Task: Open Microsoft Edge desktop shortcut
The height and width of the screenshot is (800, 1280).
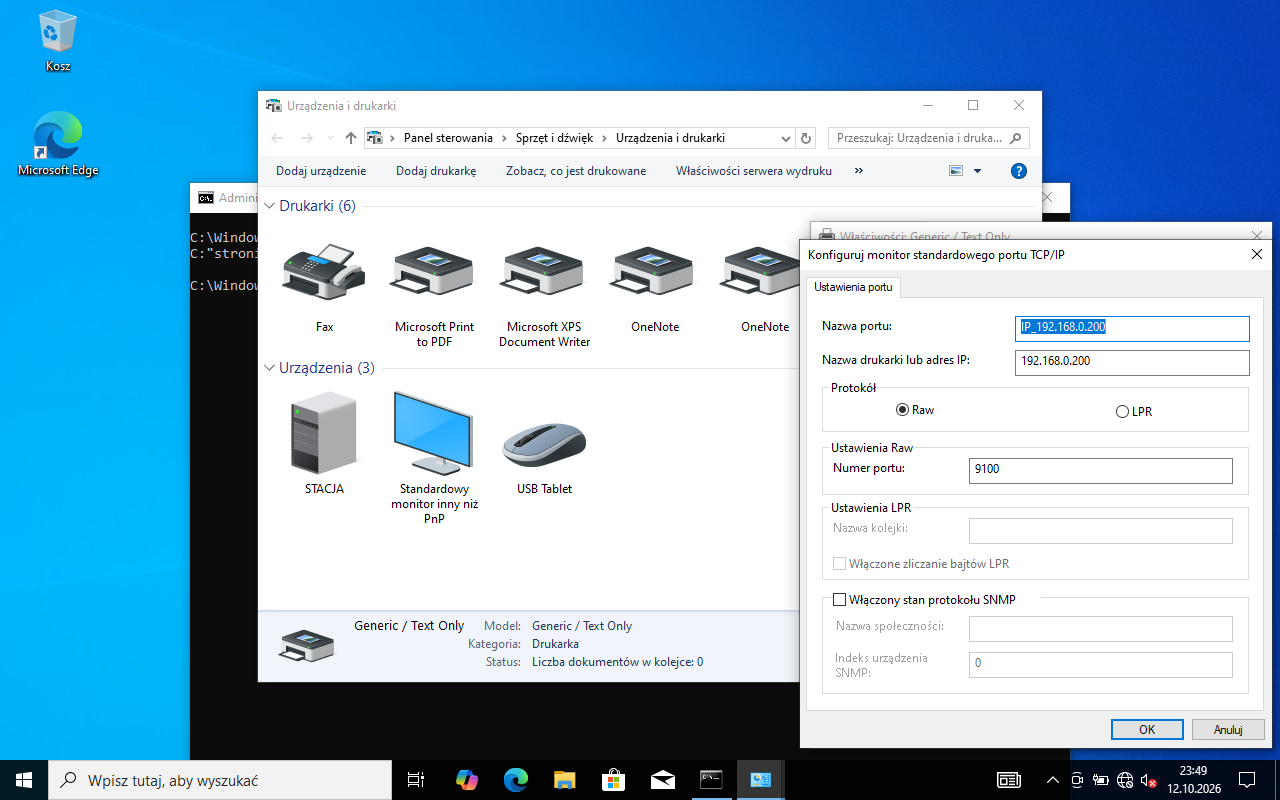Action: 58,145
